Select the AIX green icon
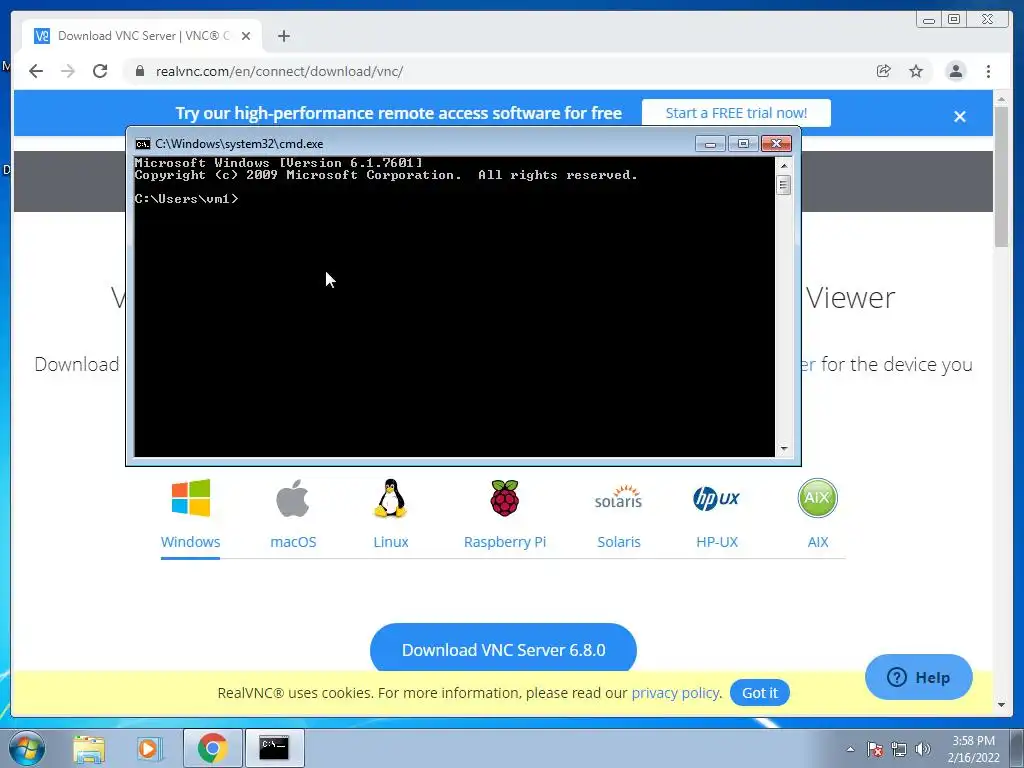1024x768 pixels. point(817,498)
